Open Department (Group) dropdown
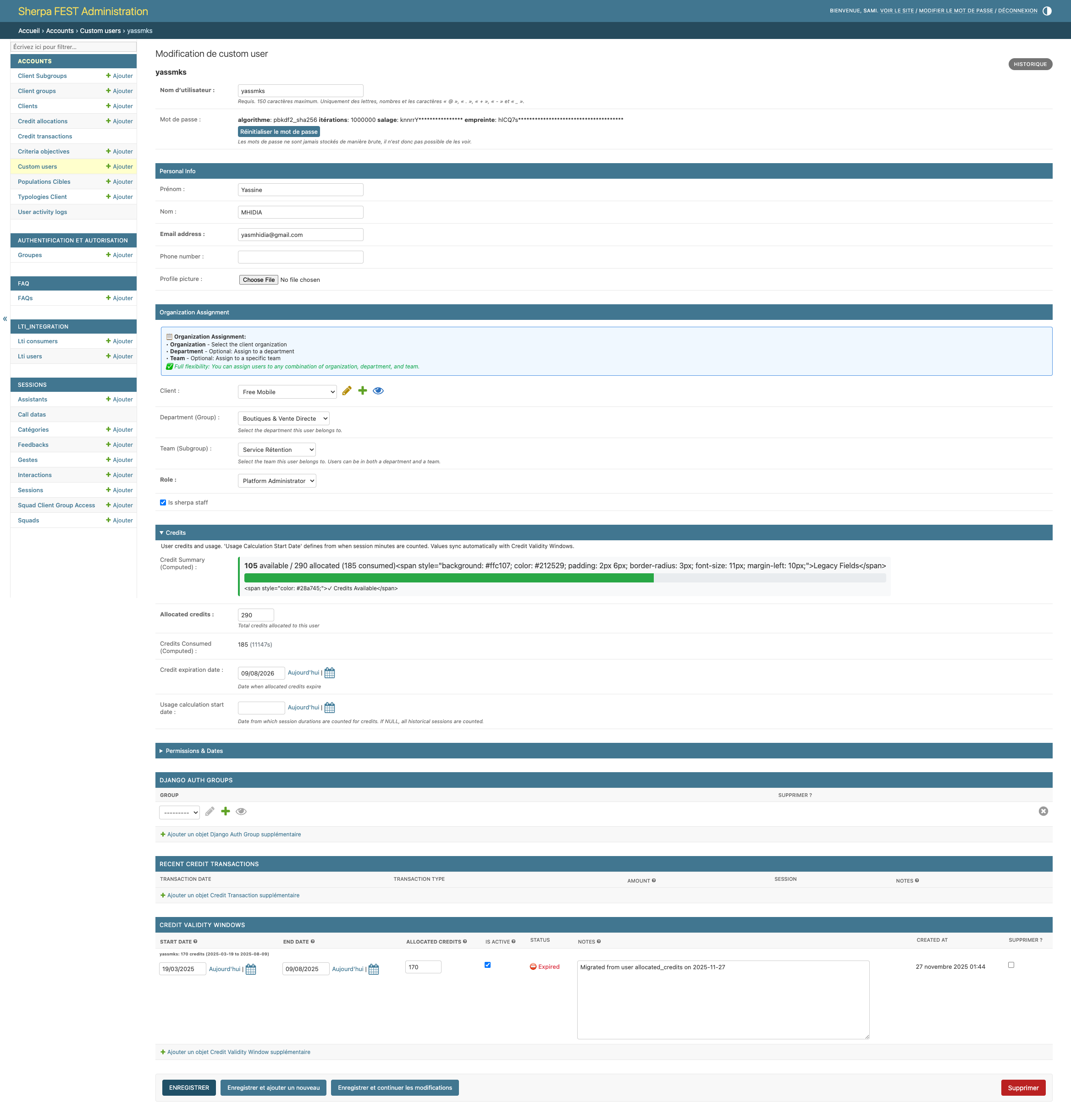Image resolution: width=1071 pixels, height=1120 pixels. pyautogui.click(x=283, y=419)
